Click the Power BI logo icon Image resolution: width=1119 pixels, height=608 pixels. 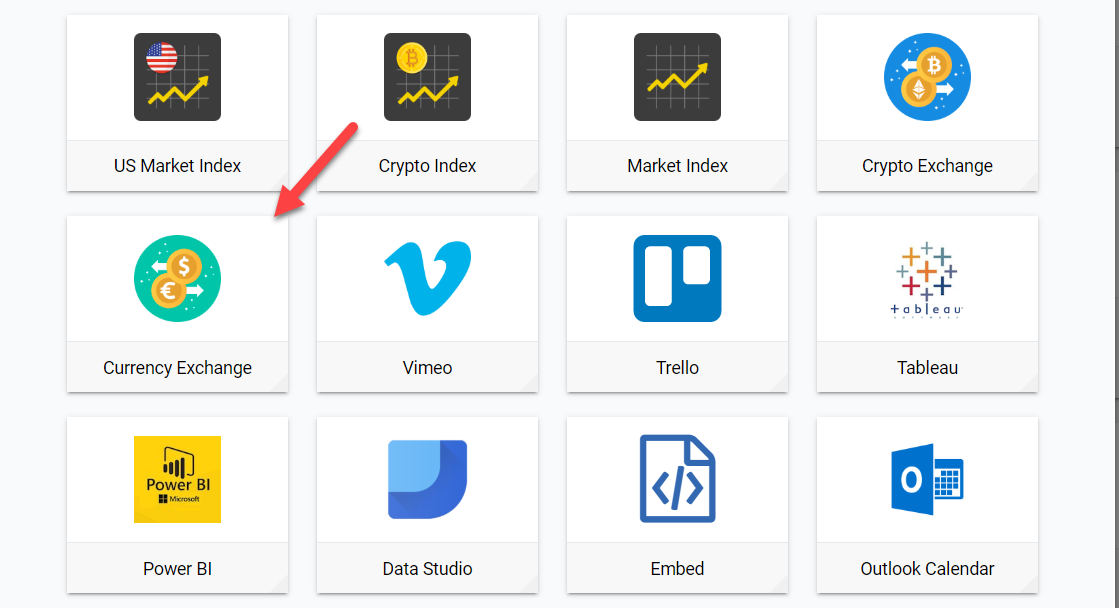point(177,479)
